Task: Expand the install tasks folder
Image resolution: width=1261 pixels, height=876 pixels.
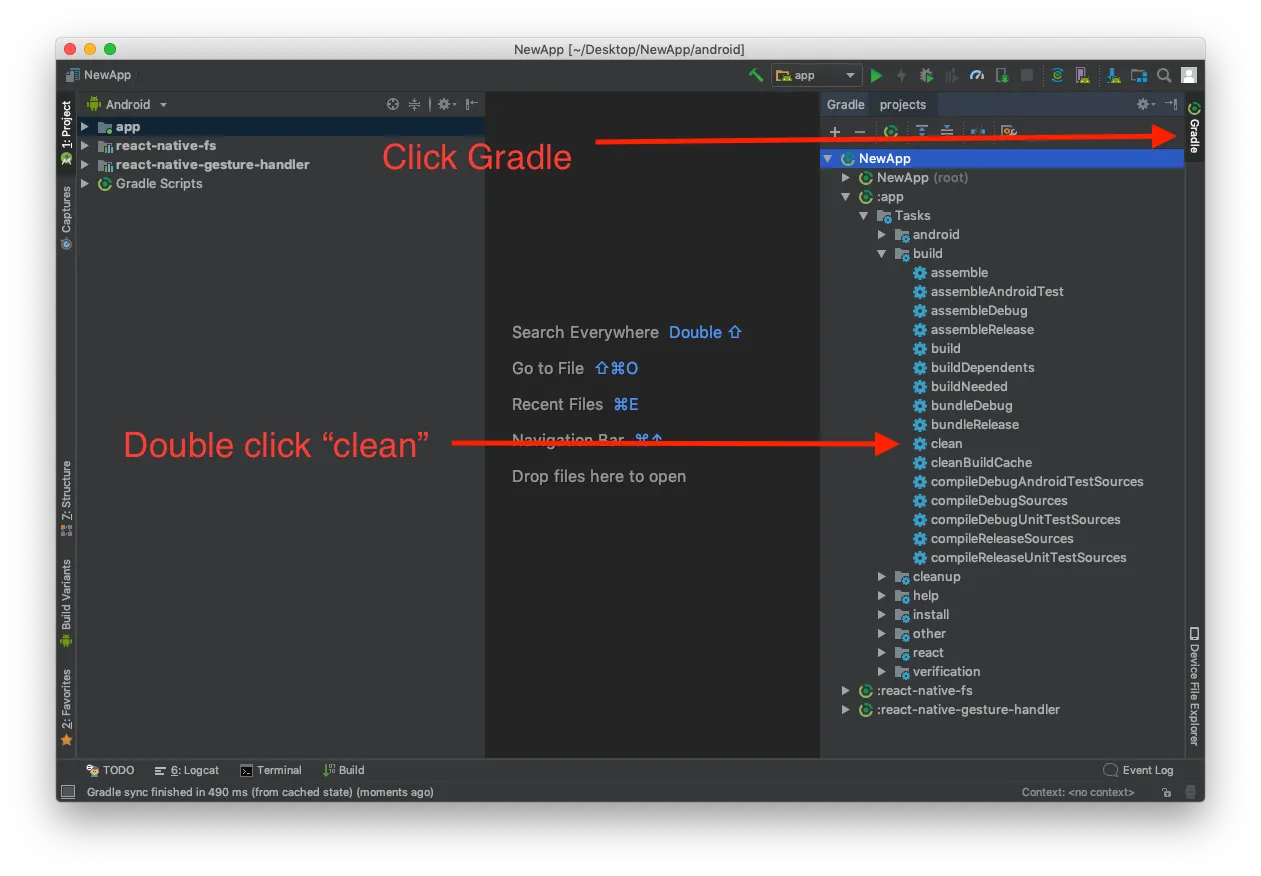Action: [882, 615]
